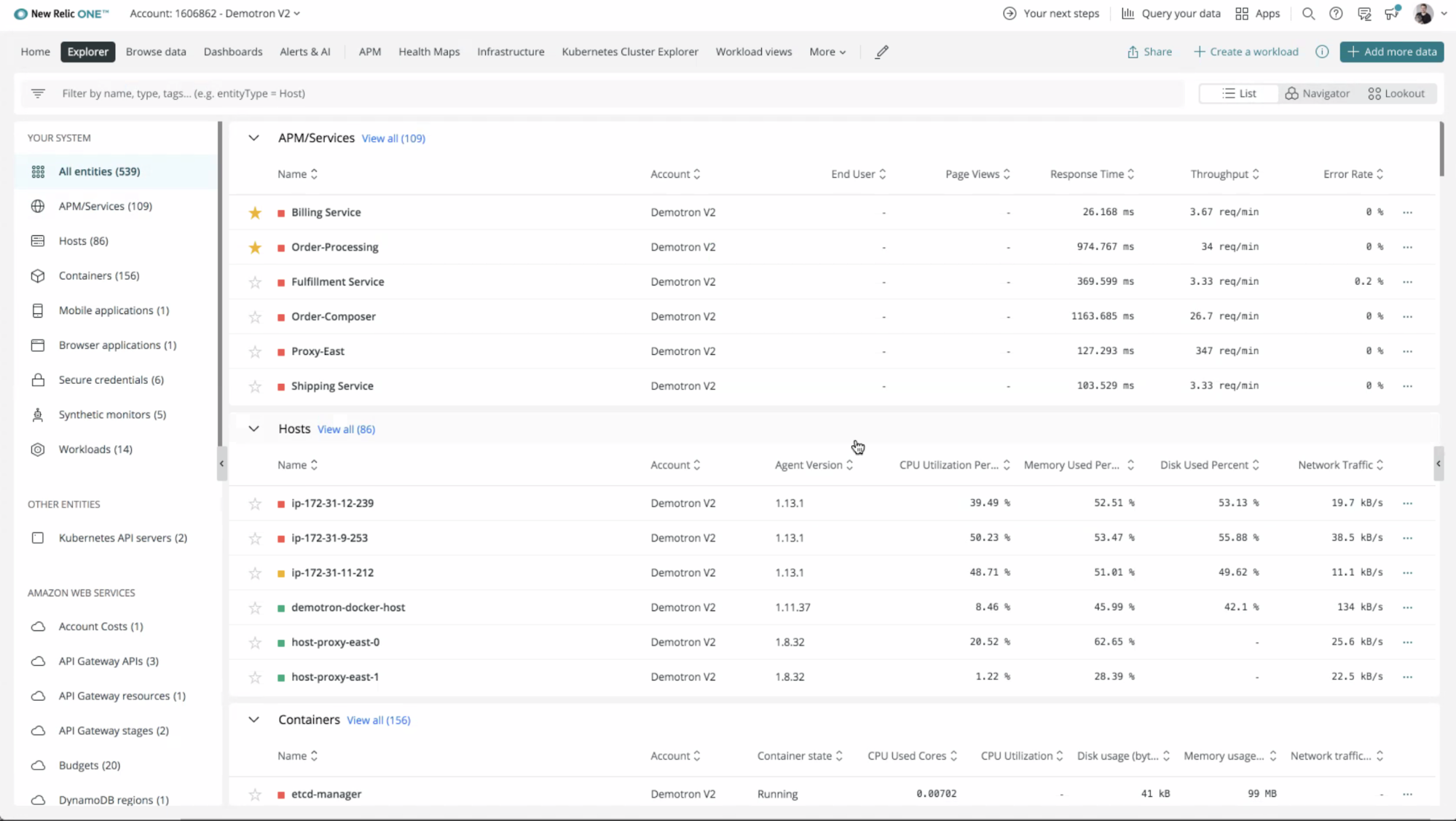
Task: Click the filter icon beside the filter bar
Action: [38, 93]
